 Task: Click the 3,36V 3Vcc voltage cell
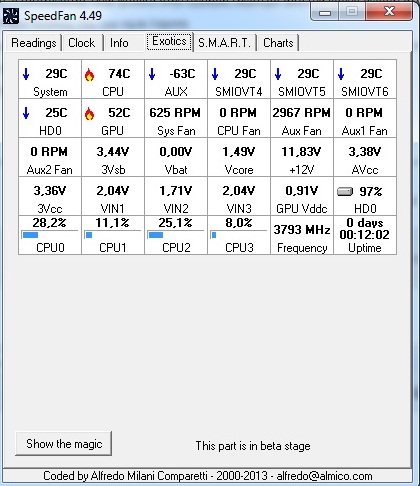[x=50, y=196]
